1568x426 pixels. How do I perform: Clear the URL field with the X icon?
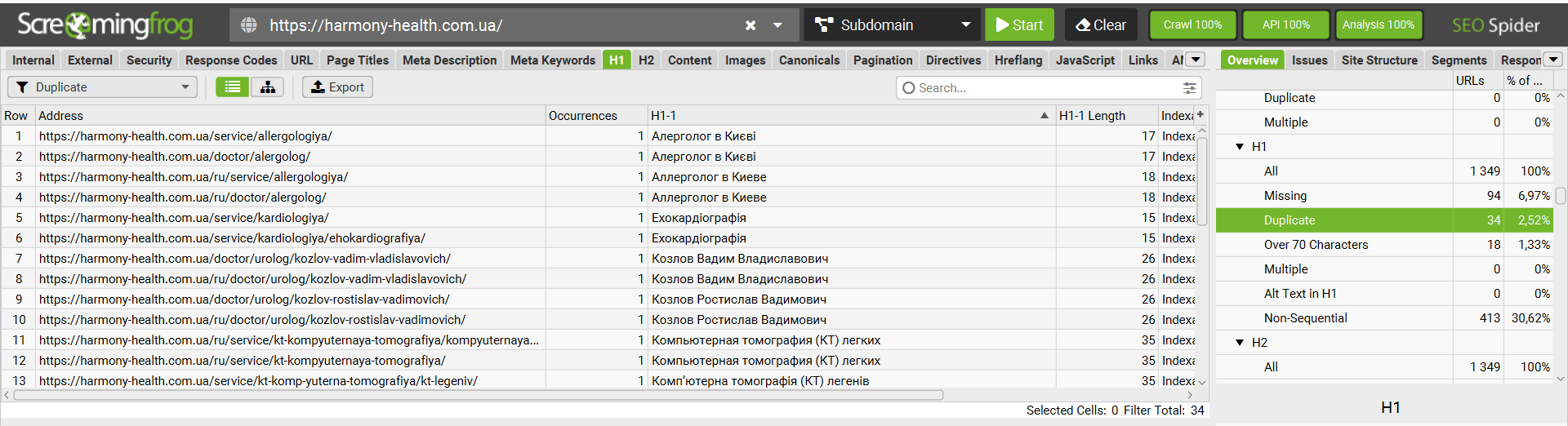click(x=751, y=25)
